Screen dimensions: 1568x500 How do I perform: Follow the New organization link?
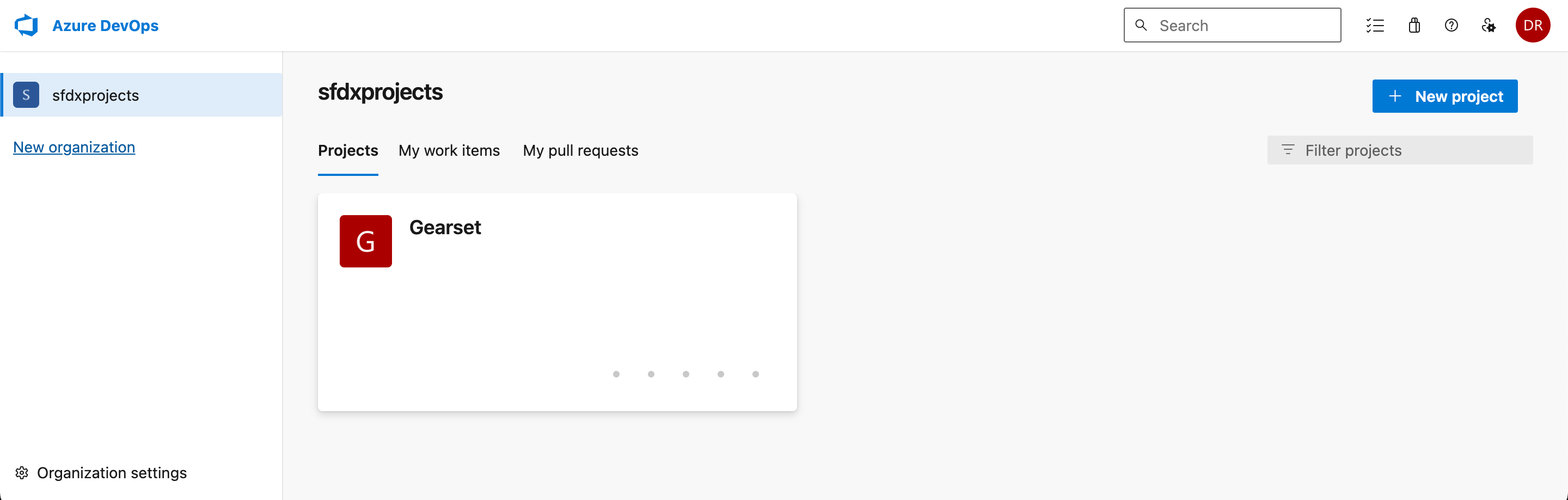click(x=74, y=148)
